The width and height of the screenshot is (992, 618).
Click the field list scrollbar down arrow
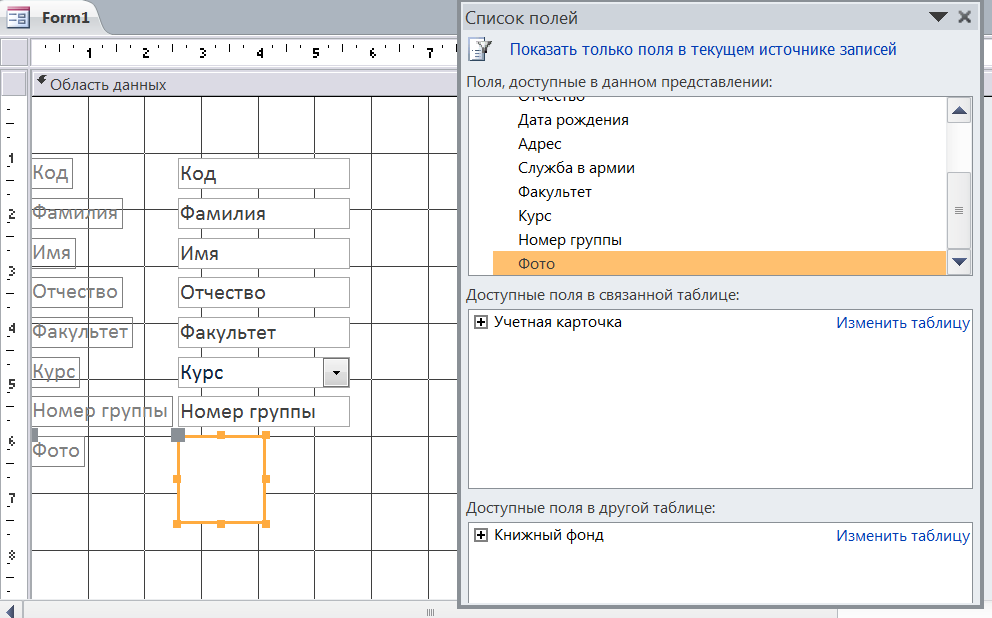point(959,262)
